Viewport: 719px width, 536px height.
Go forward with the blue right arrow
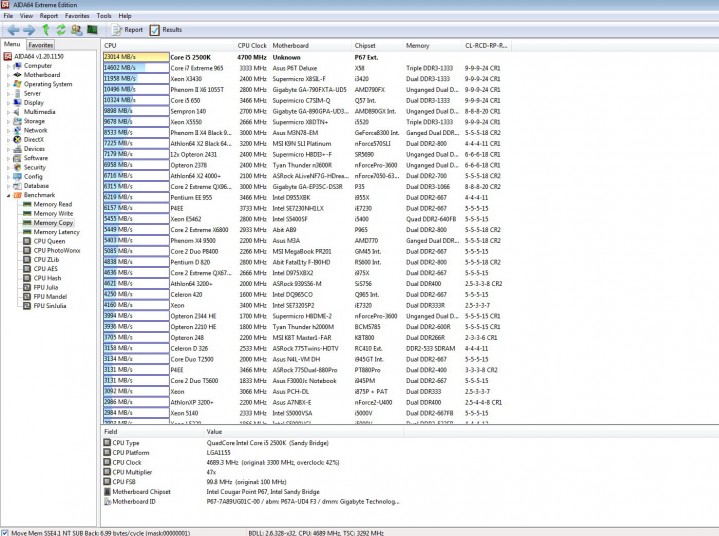tap(29, 30)
